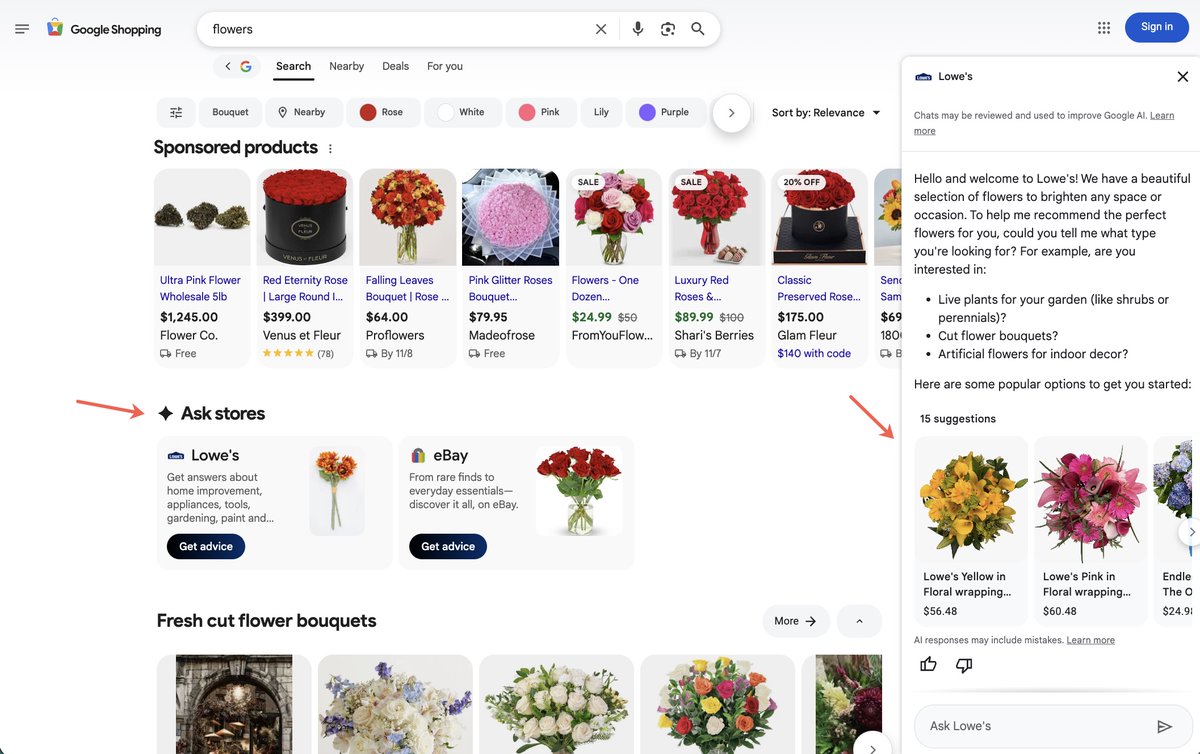Open Ultra Pink Flower Wholesale 5lb
This screenshot has height=754, width=1200.
[200, 288]
